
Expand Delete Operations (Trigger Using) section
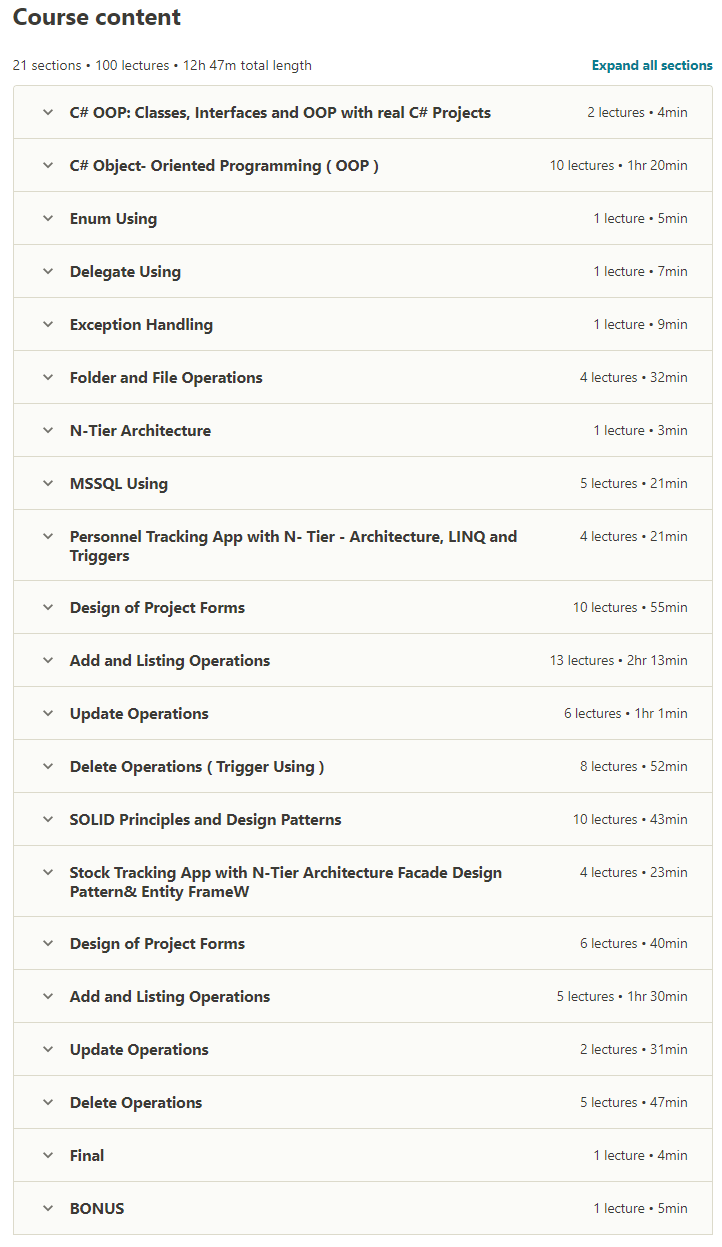coord(363,766)
